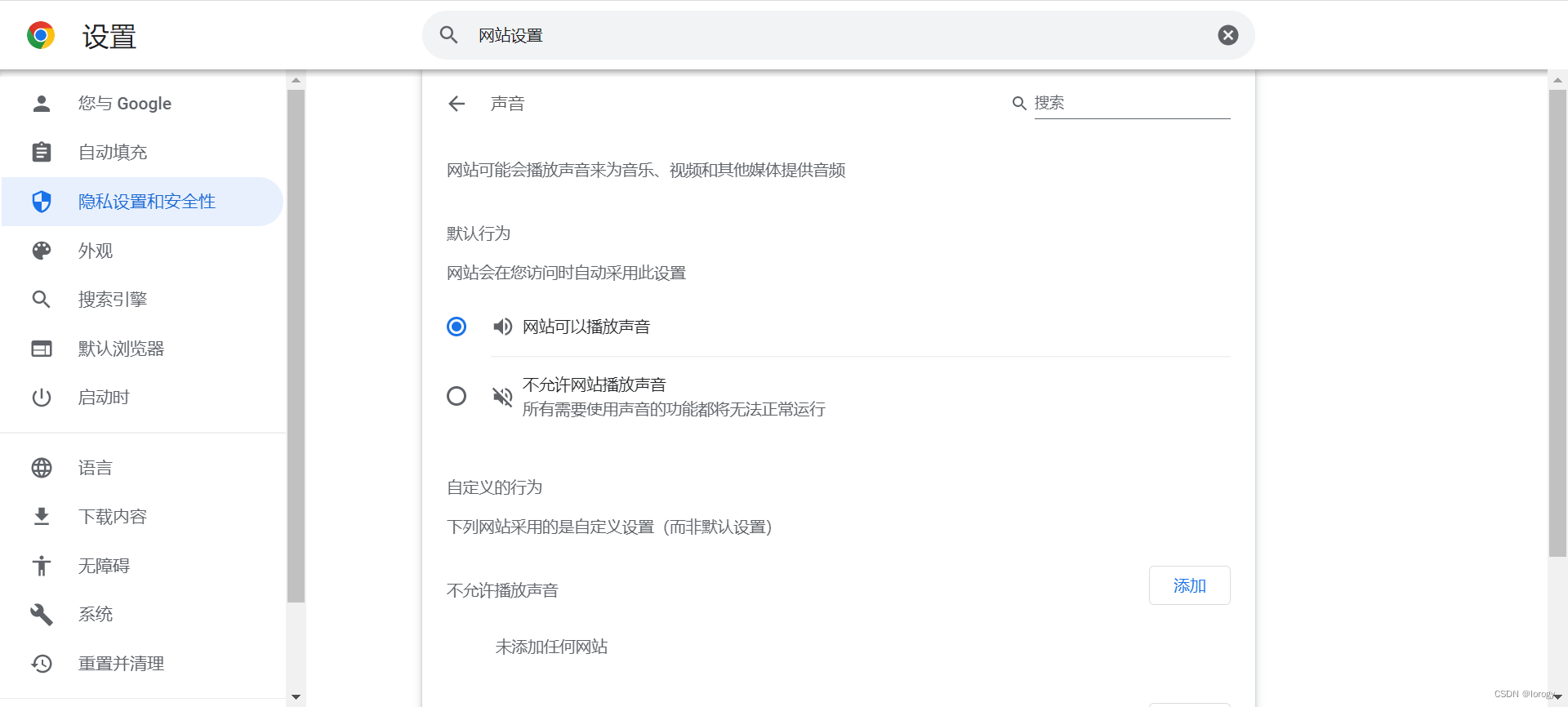Image resolution: width=1568 pixels, height=707 pixels.
Task: Click the power icon beside 启动时
Action: 42,398
